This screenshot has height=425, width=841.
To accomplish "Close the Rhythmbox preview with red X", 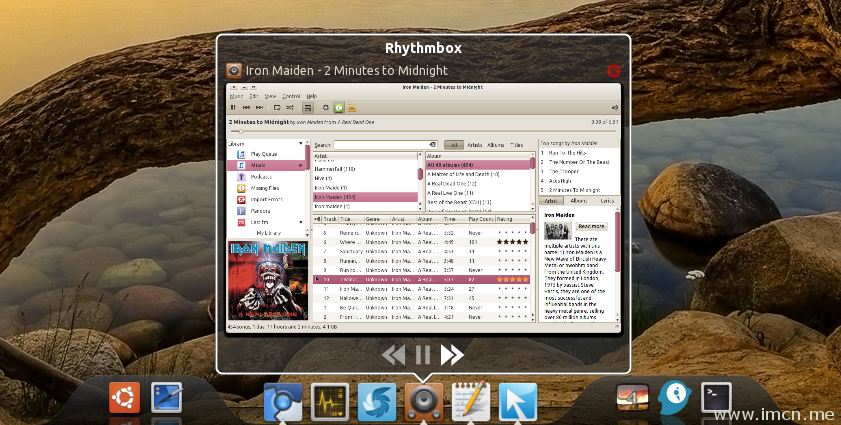I will click(x=614, y=71).
